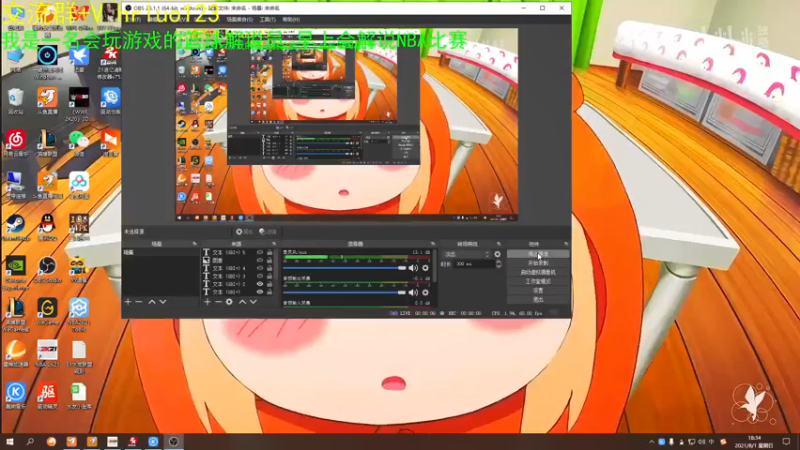Toggle lock on 文本 (GDI+) 4 source
The height and width of the screenshot is (450, 800).
pyautogui.click(x=269, y=268)
